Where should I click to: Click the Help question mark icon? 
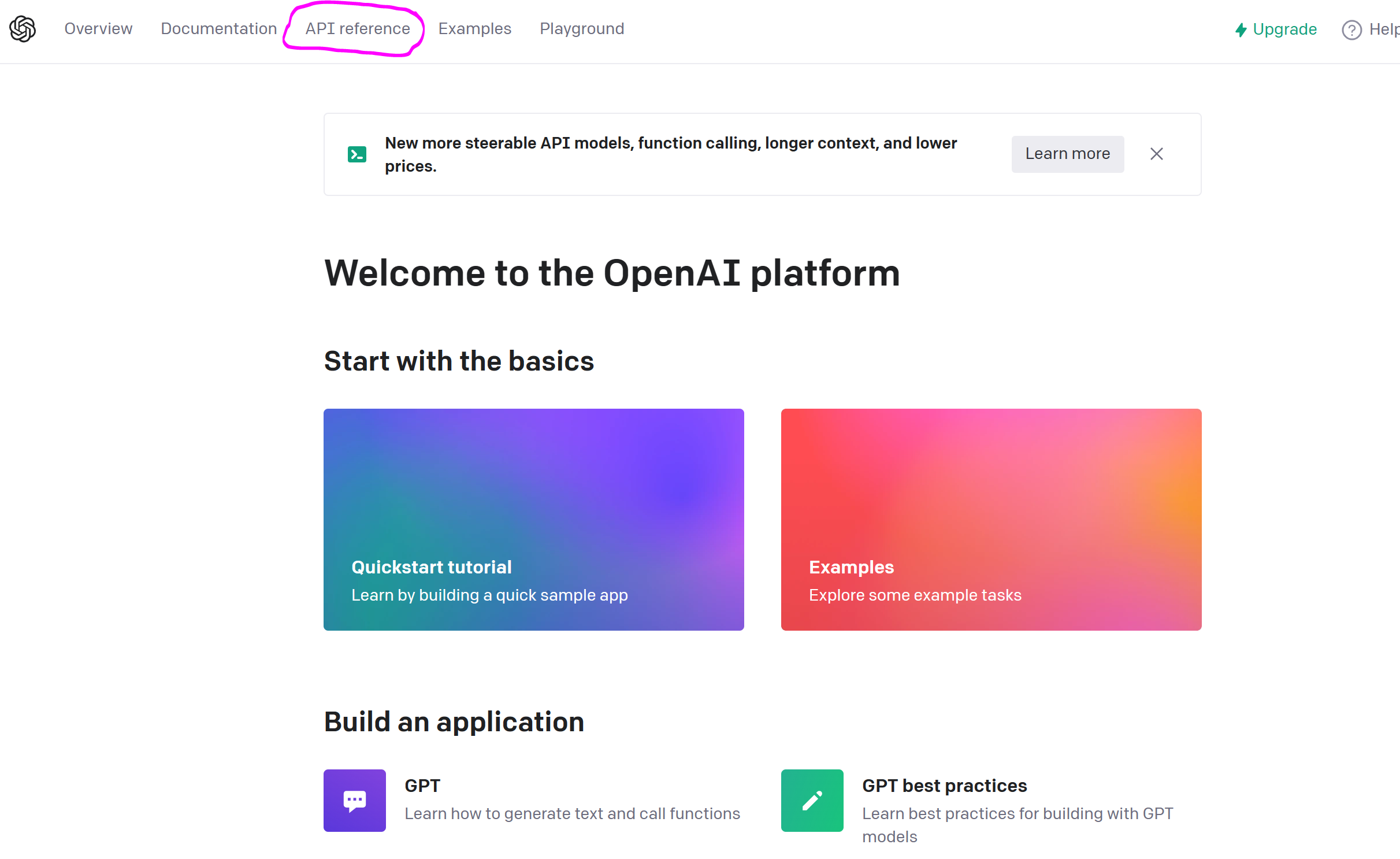[1351, 30]
